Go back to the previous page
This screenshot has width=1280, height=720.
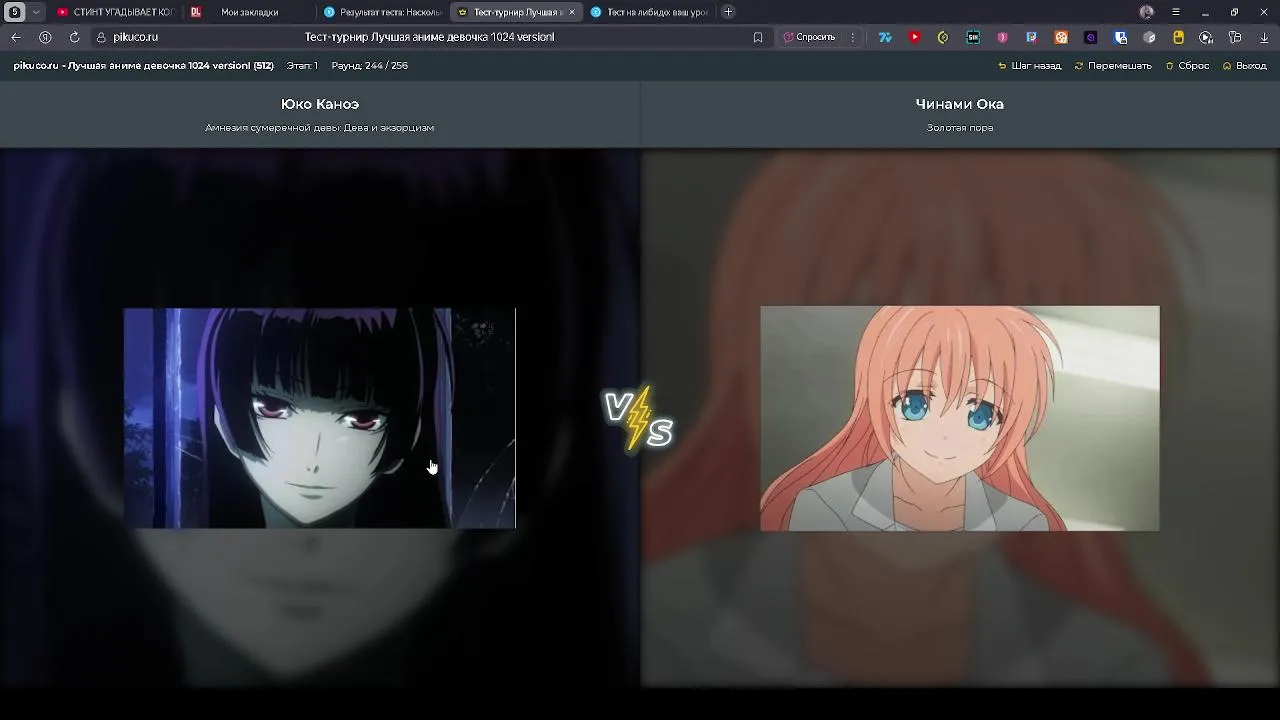(x=16, y=37)
